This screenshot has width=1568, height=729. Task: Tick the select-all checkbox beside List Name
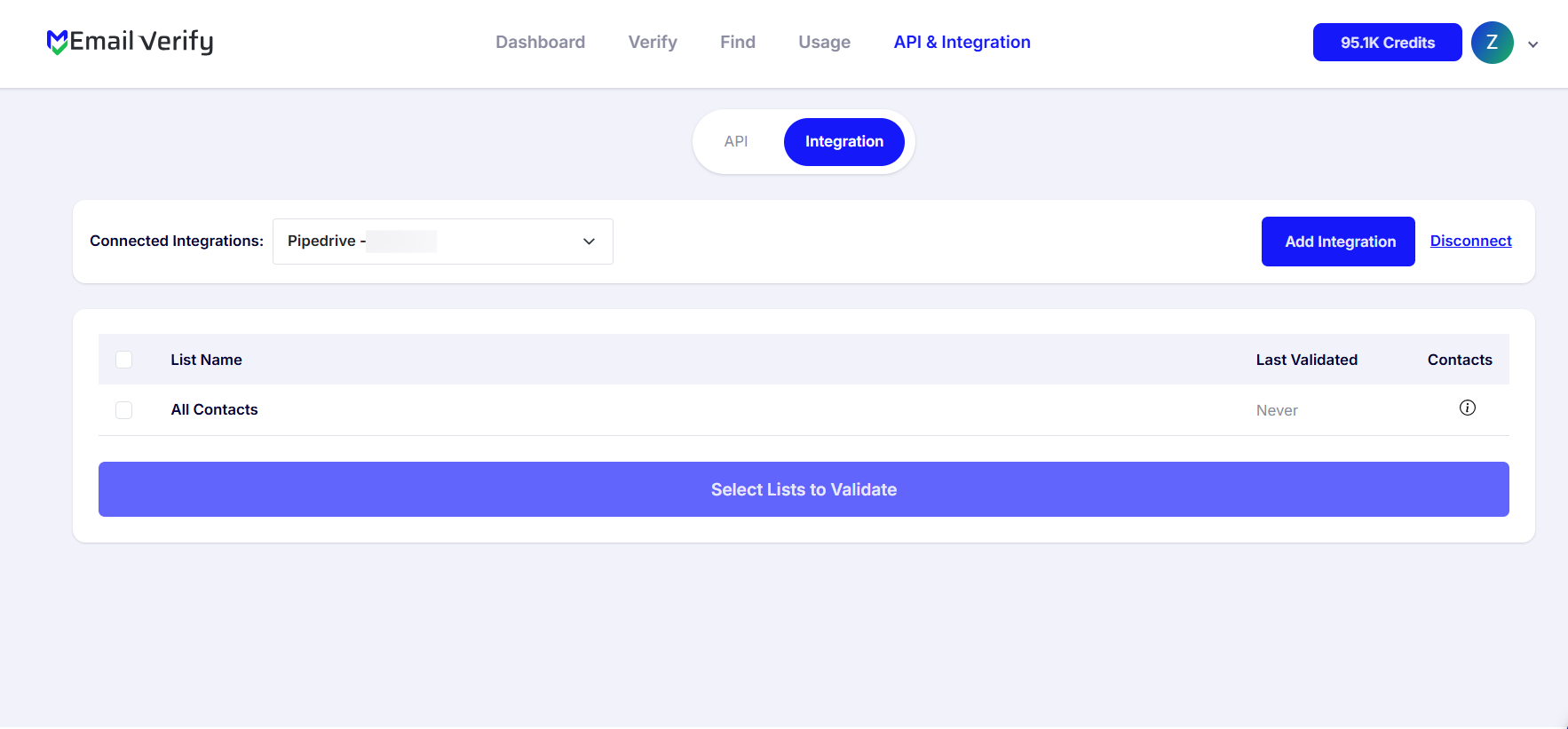[x=124, y=360]
